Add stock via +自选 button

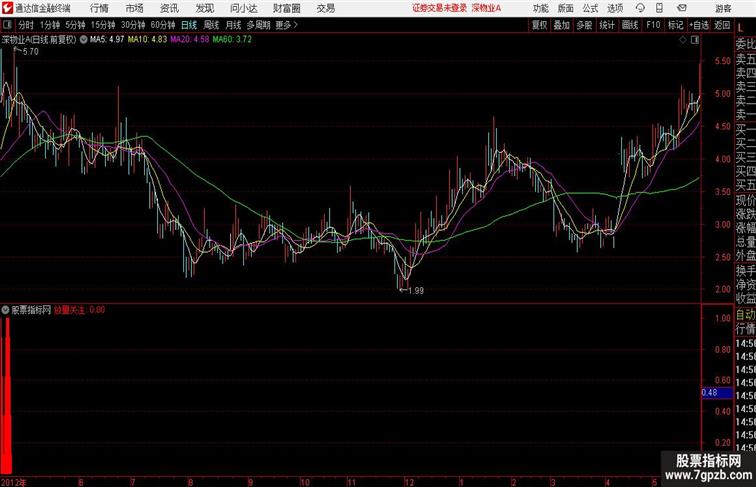point(699,25)
